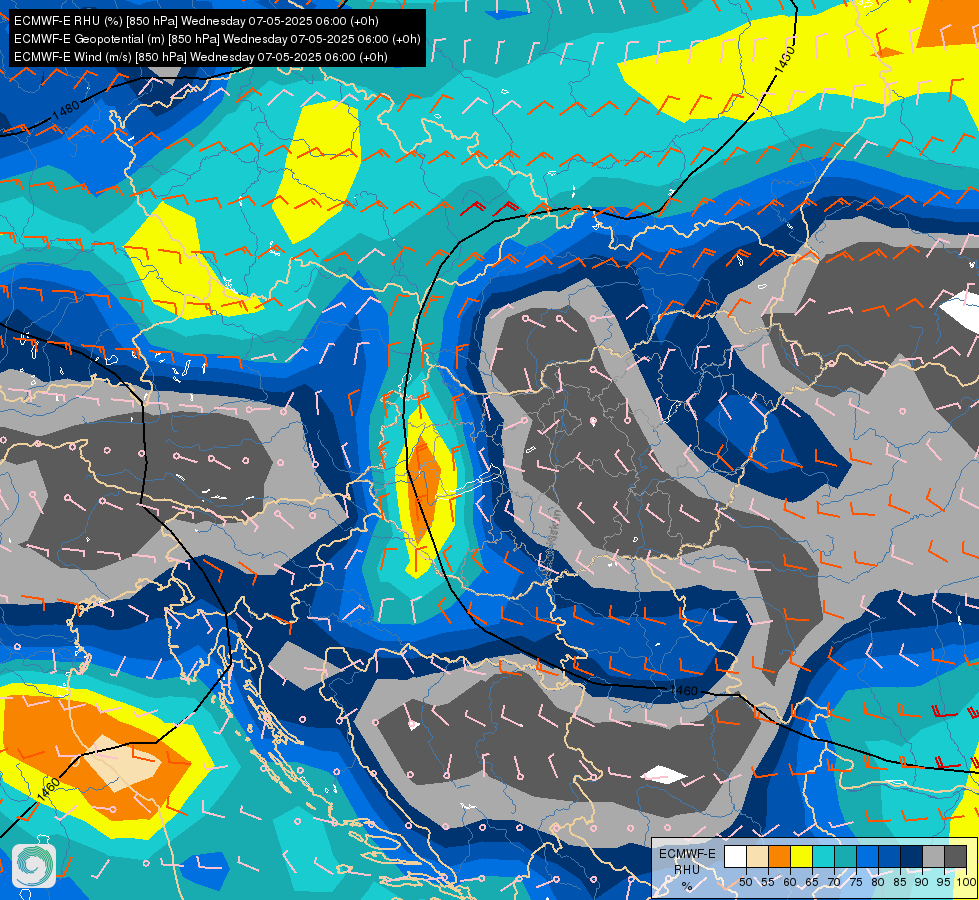The width and height of the screenshot is (979, 900).
Task: Click the legend value 85
Action: 900,883
